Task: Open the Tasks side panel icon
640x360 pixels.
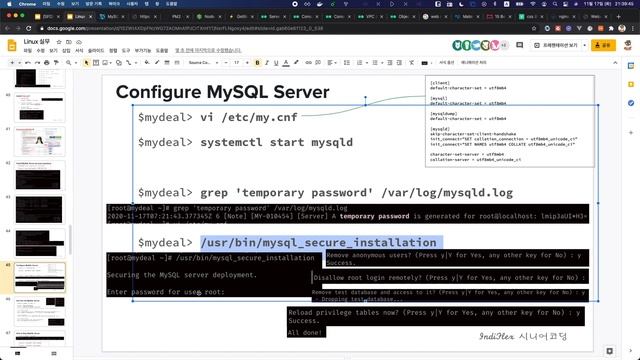Action: tap(631, 103)
